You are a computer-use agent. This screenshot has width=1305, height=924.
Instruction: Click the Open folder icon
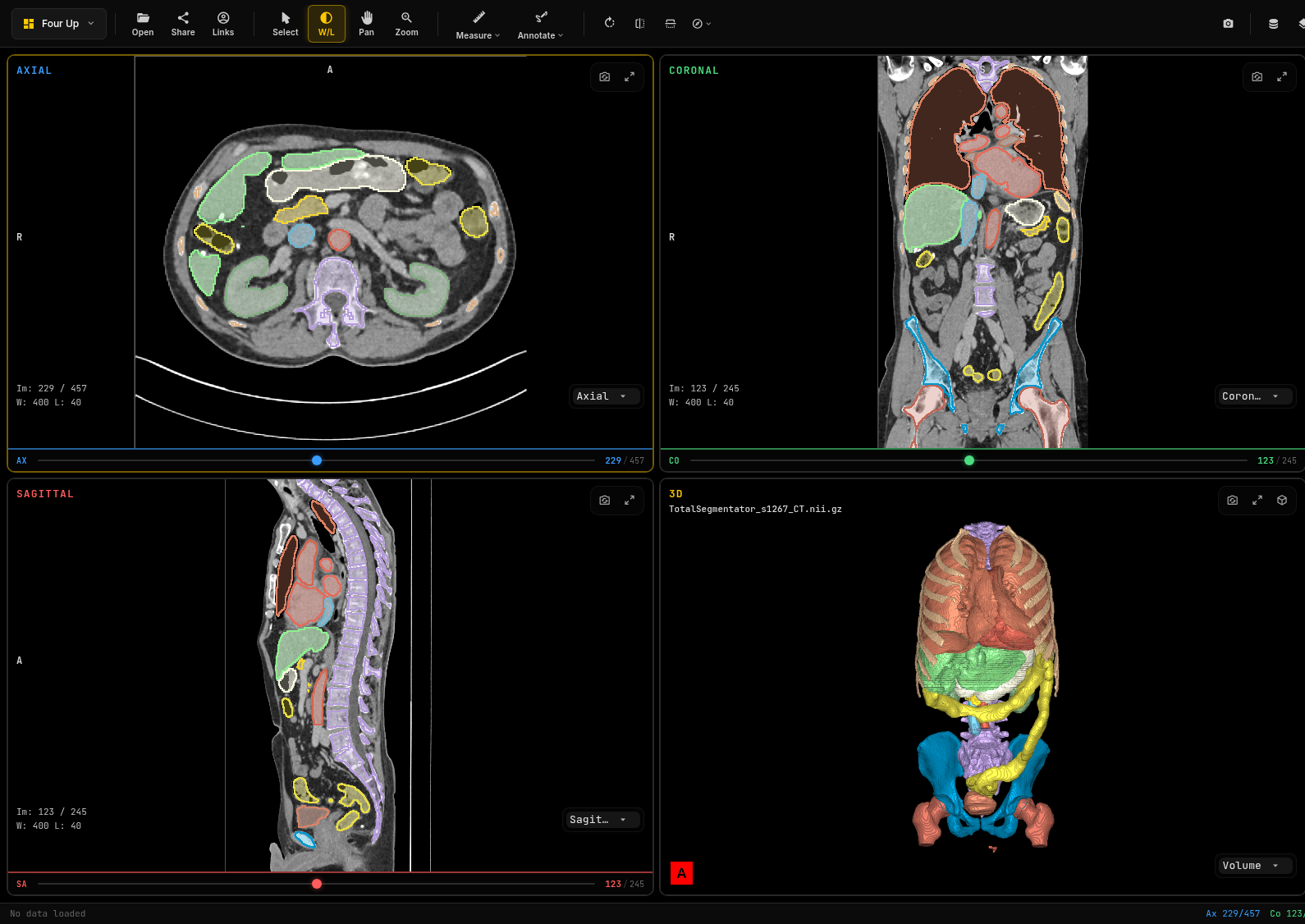tap(143, 24)
